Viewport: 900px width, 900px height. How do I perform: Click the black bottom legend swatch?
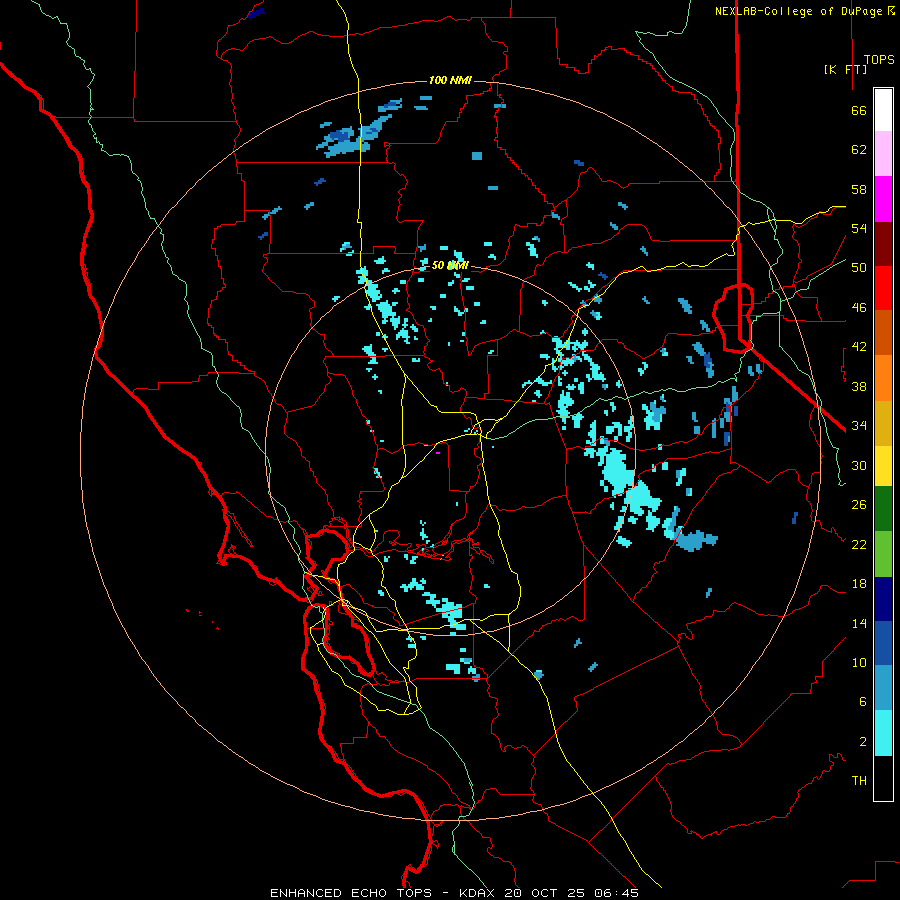click(883, 778)
